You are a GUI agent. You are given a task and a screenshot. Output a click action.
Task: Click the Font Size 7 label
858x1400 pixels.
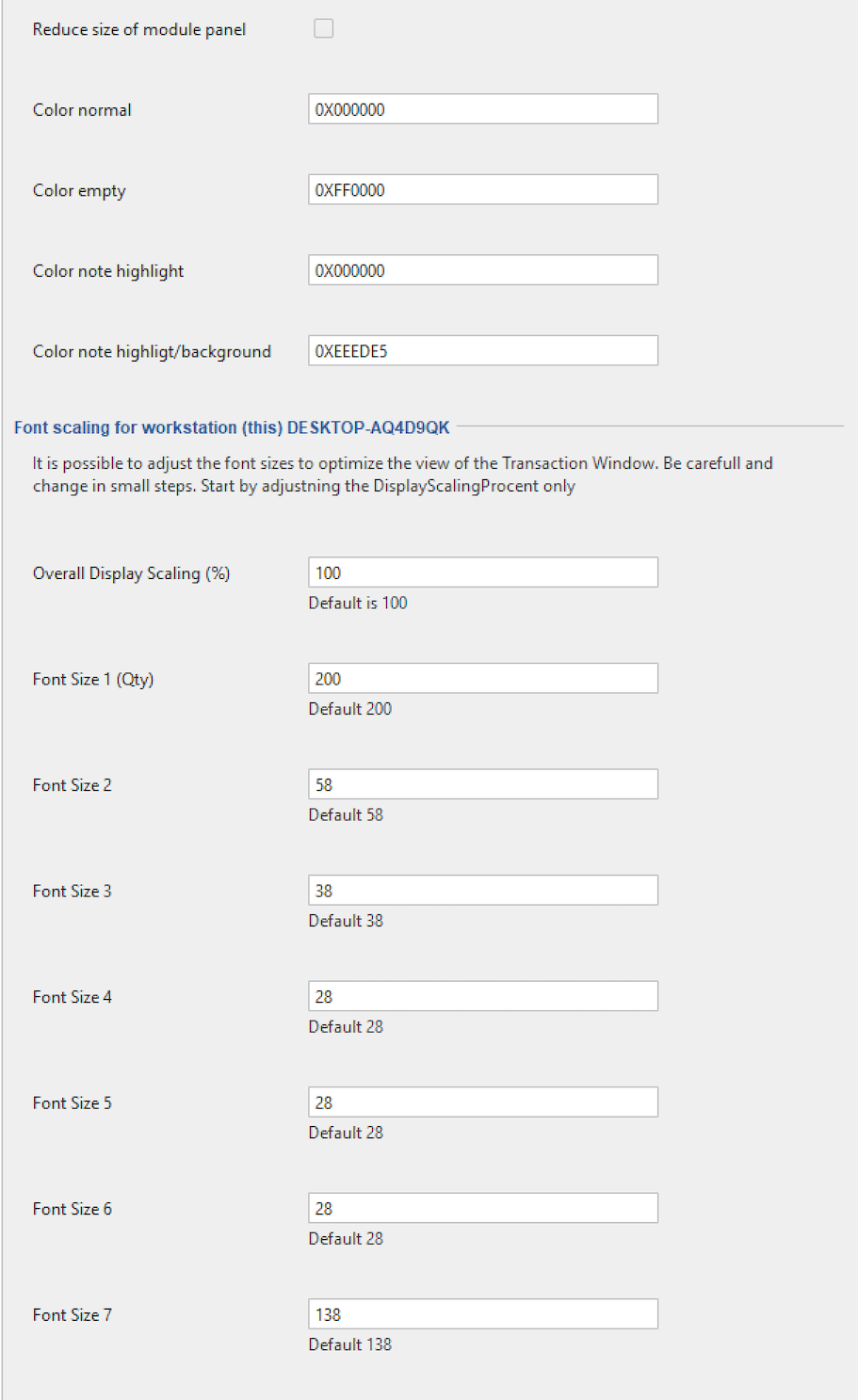point(73,1315)
